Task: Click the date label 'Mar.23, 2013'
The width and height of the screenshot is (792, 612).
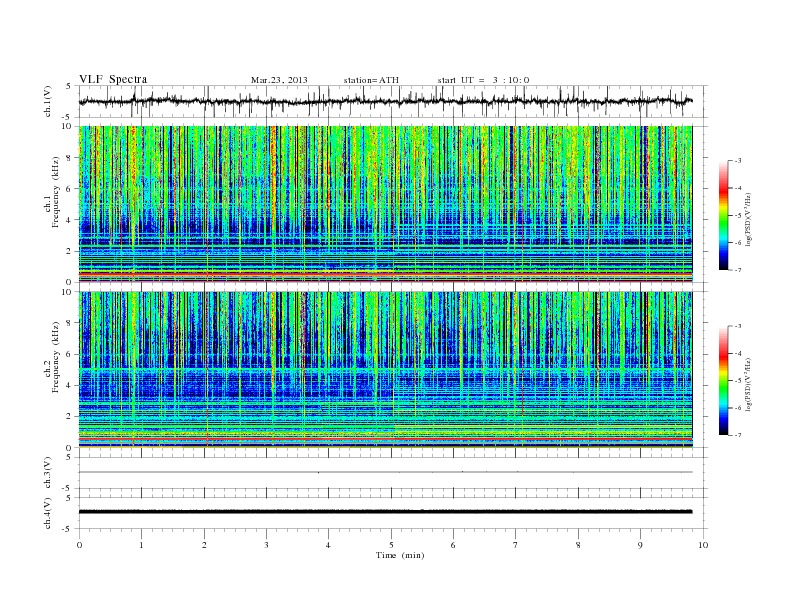Action: (x=279, y=80)
